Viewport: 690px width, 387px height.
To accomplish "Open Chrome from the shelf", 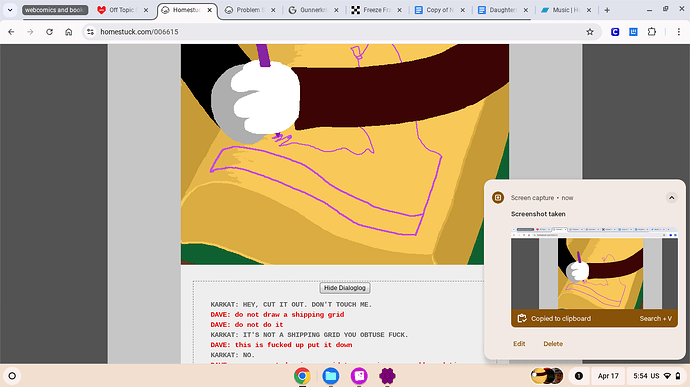I will click(x=302, y=376).
